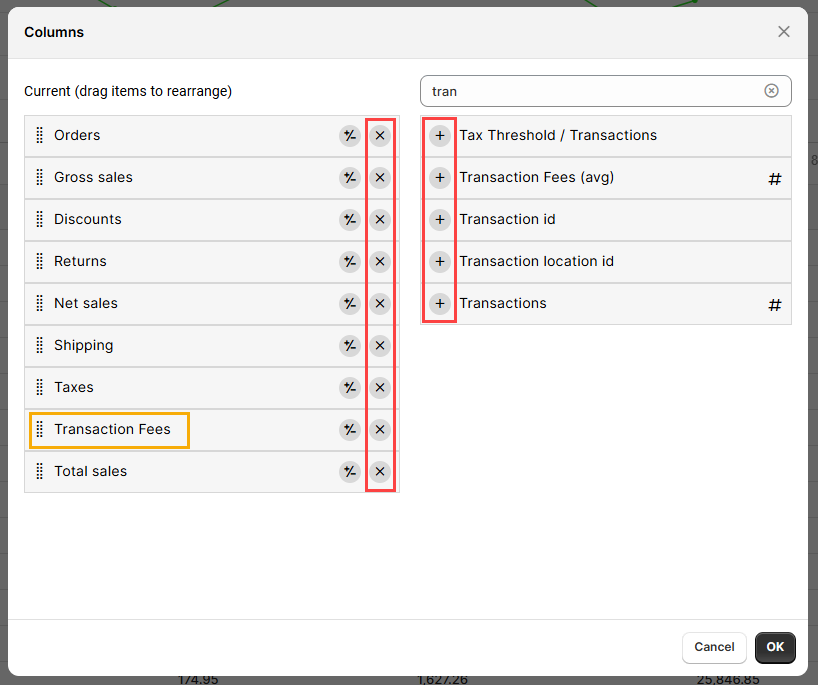Add the Transaction Fees (avg) column
818x685 pixels.
[x=440, y=178]
